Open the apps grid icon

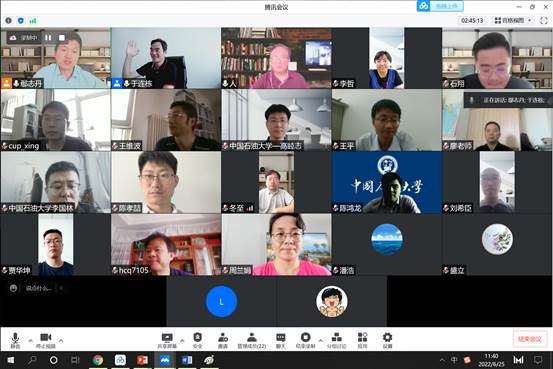pos(363,340)
